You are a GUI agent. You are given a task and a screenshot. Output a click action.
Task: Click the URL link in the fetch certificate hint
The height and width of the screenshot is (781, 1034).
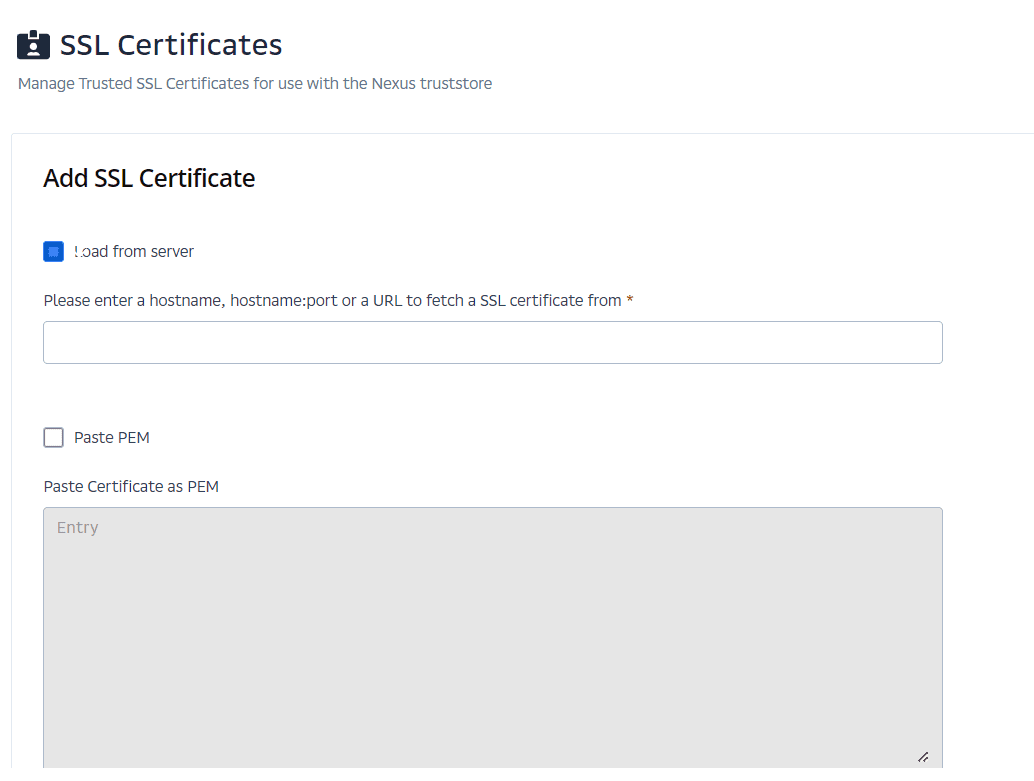click(x=387, y=300)
